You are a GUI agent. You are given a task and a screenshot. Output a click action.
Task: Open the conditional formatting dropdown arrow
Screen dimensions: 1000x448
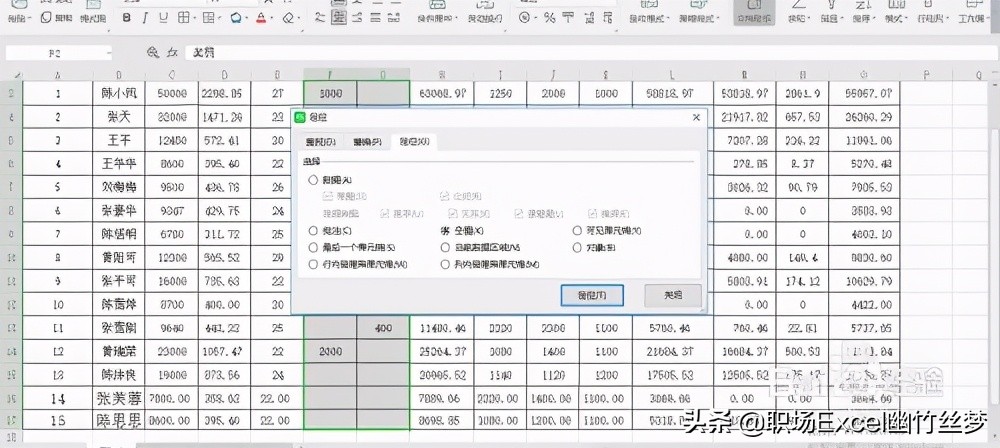coord(668,19)
